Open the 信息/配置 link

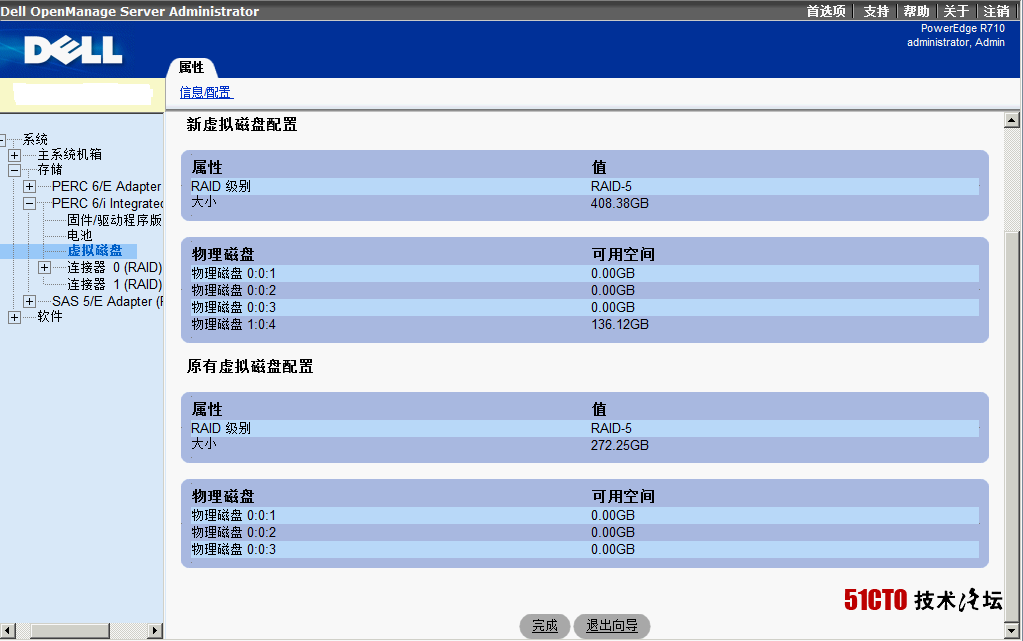(206, 93)
